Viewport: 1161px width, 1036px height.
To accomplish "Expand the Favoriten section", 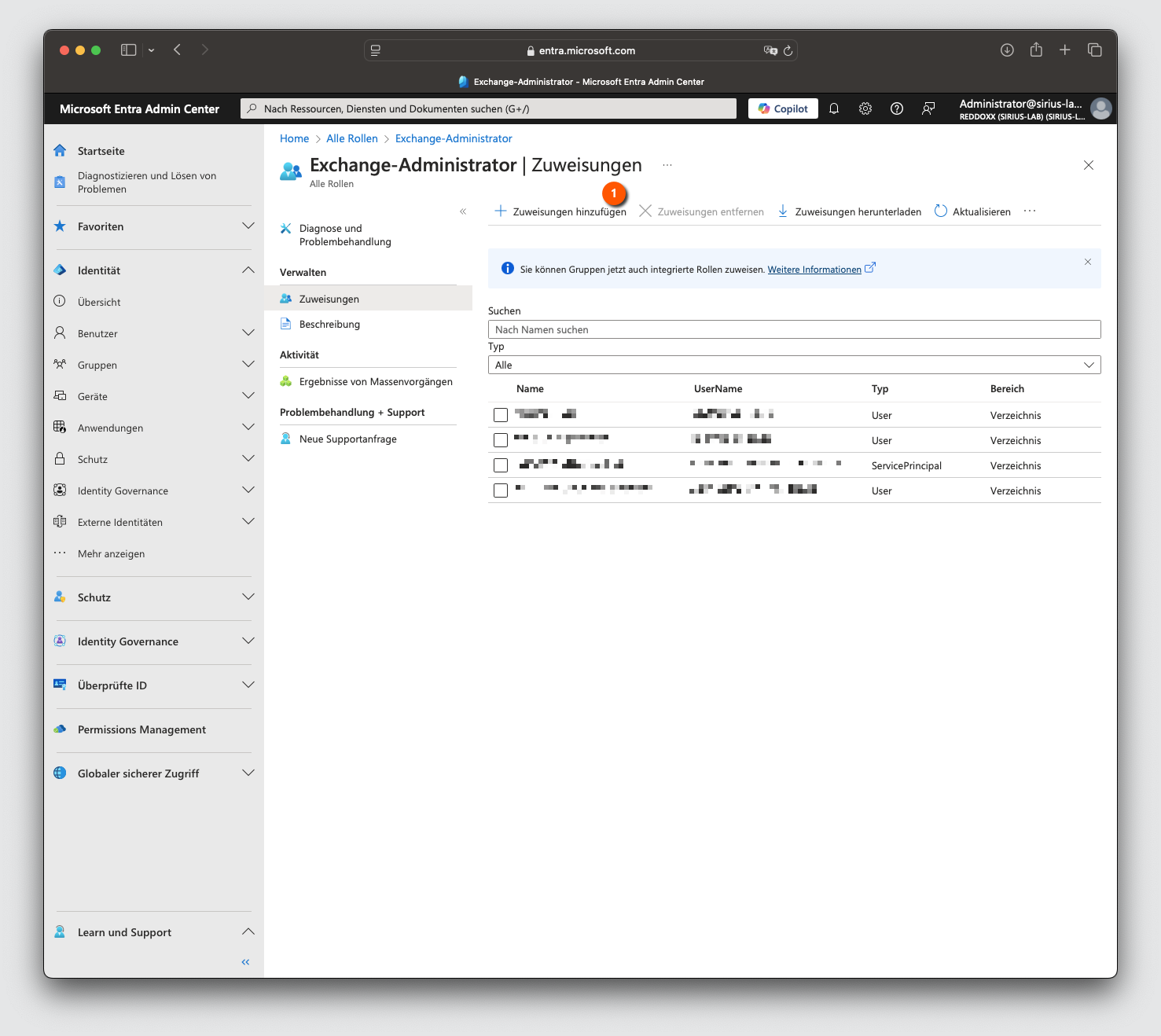I will pos(248,226).
